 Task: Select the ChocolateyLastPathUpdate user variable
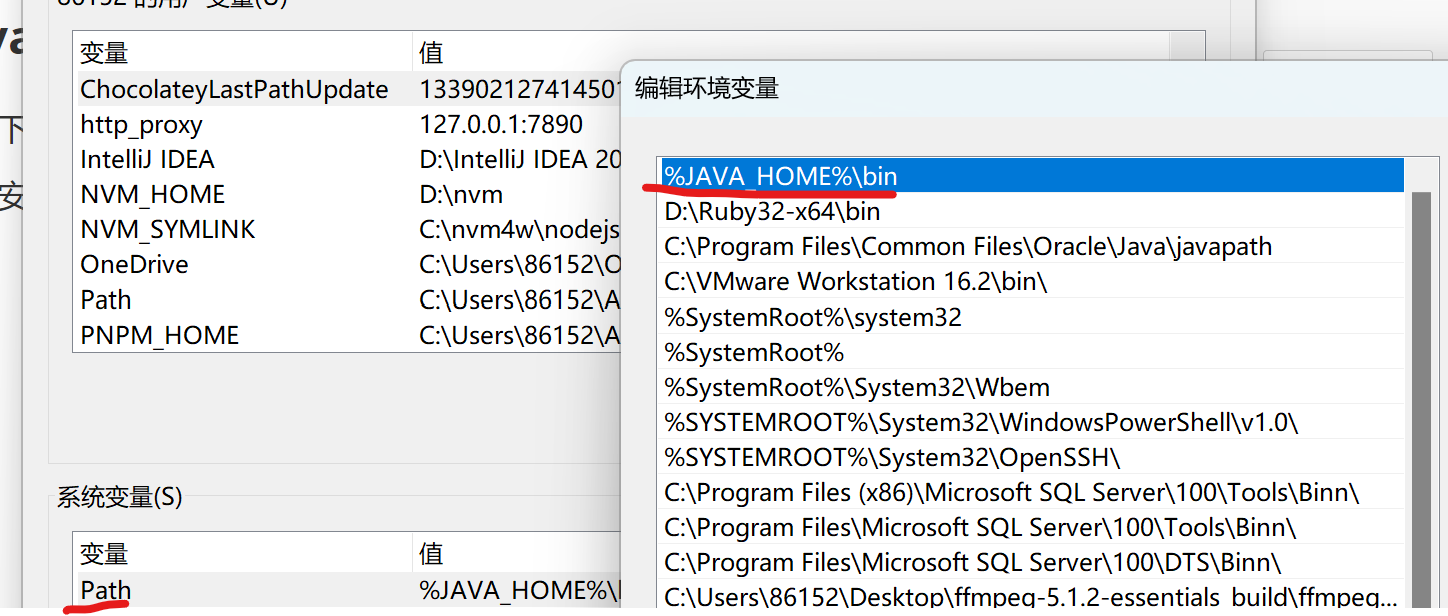coord(234,89)
